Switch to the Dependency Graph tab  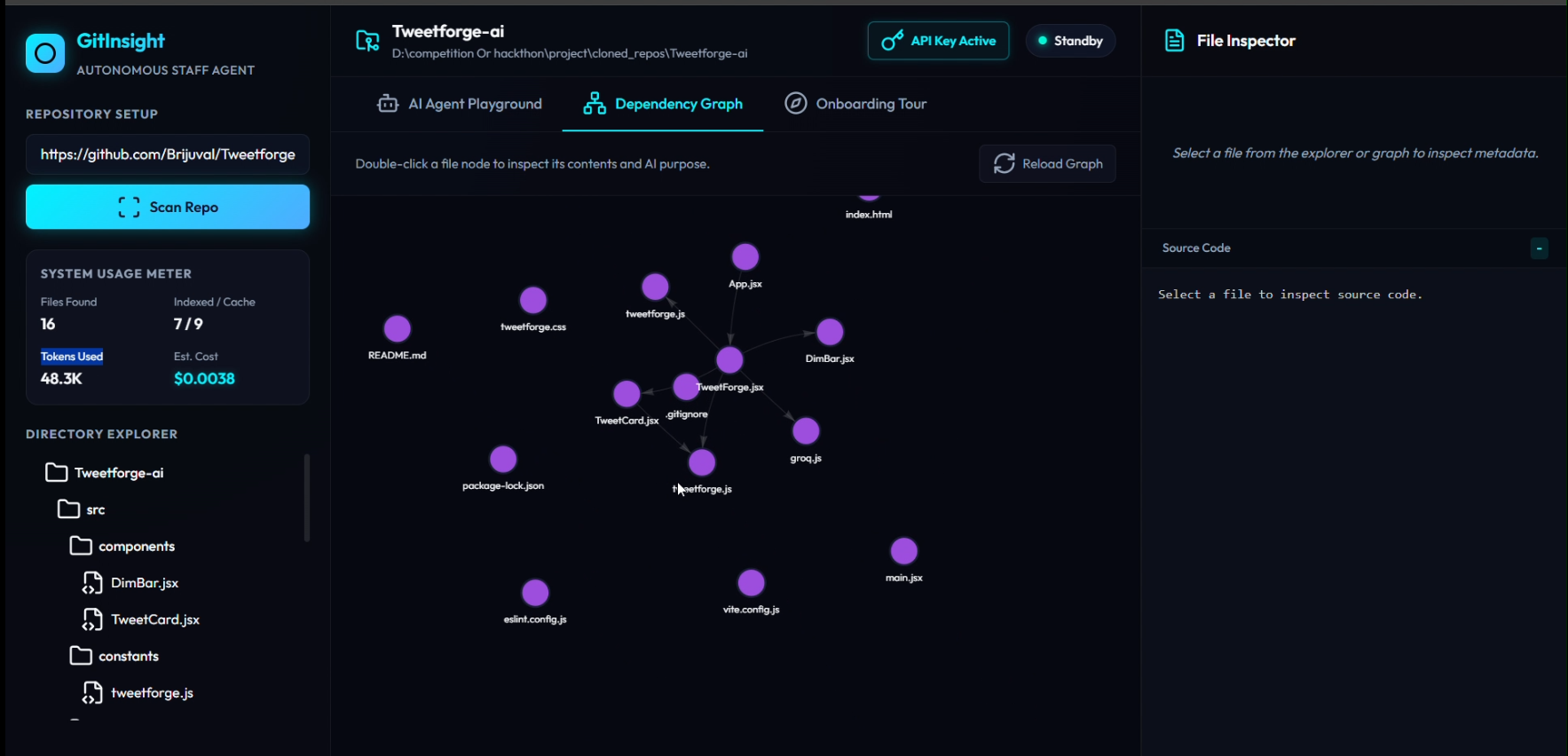coord(663,104)
